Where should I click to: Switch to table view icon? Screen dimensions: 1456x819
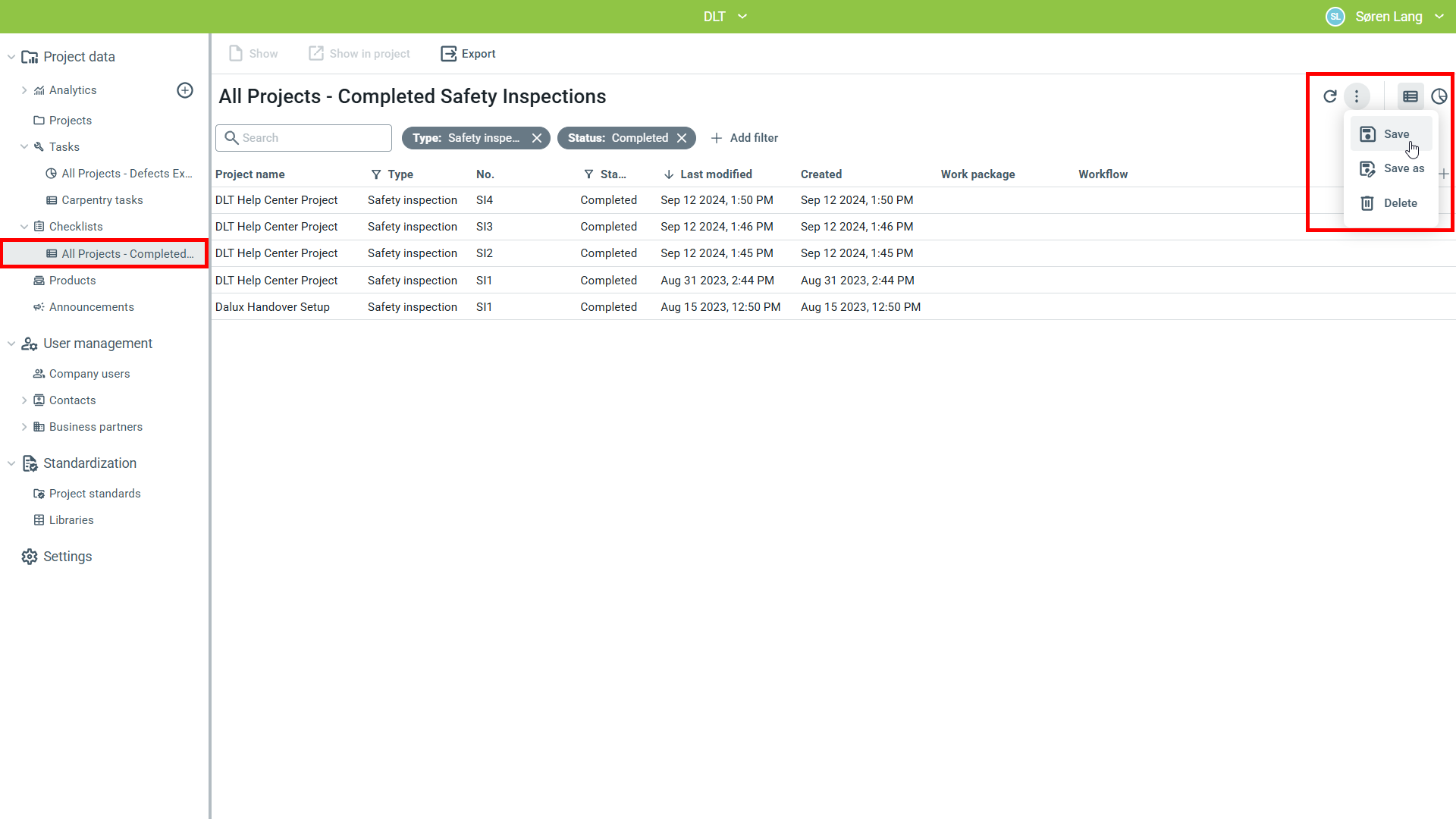tap(1410, 96)
